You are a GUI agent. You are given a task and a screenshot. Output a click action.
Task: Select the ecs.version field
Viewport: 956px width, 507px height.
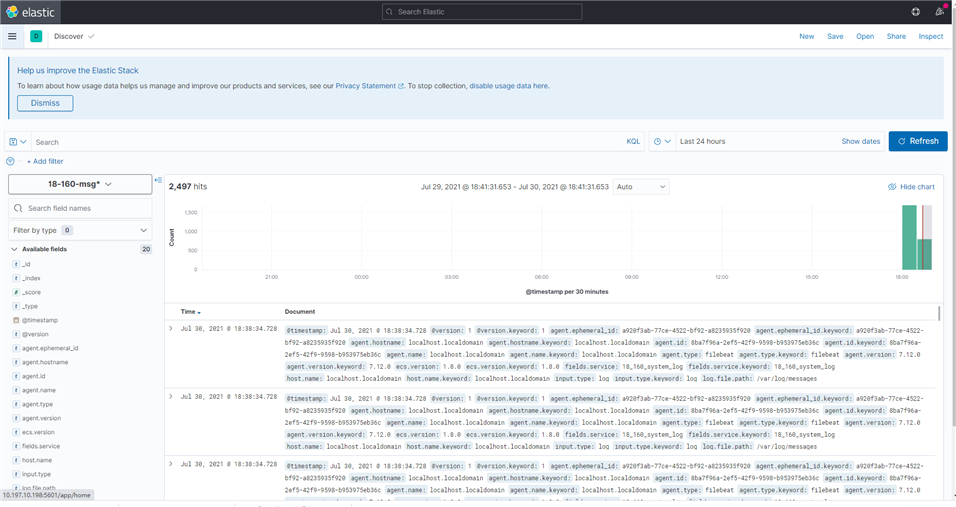click(38, 433)
